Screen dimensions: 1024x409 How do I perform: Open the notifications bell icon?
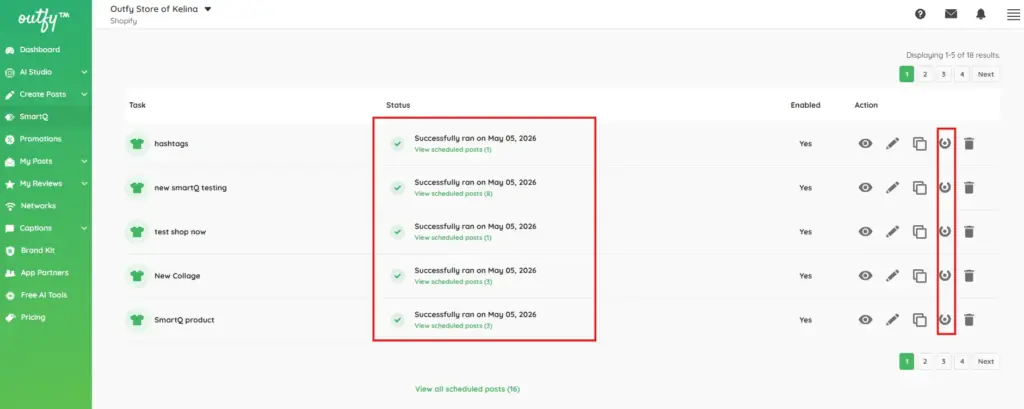point(981,14)
